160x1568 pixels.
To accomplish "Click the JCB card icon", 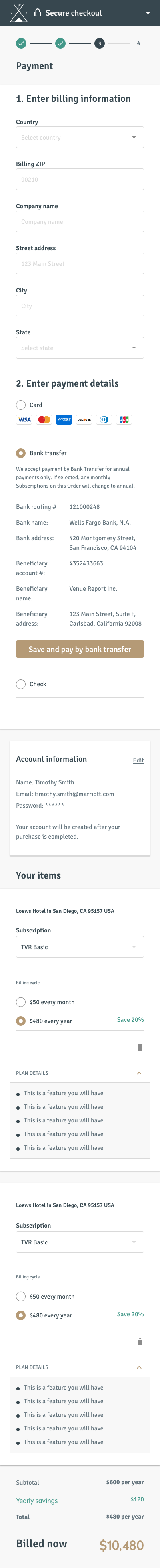I will [124, 419].
